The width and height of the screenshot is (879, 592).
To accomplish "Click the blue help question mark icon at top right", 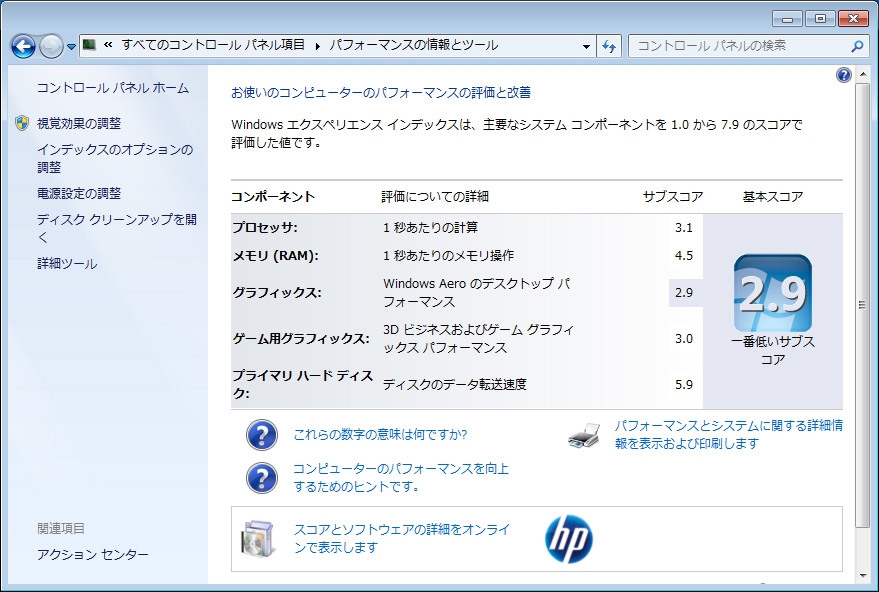I will pyautogui.click(x=843, y=75).
